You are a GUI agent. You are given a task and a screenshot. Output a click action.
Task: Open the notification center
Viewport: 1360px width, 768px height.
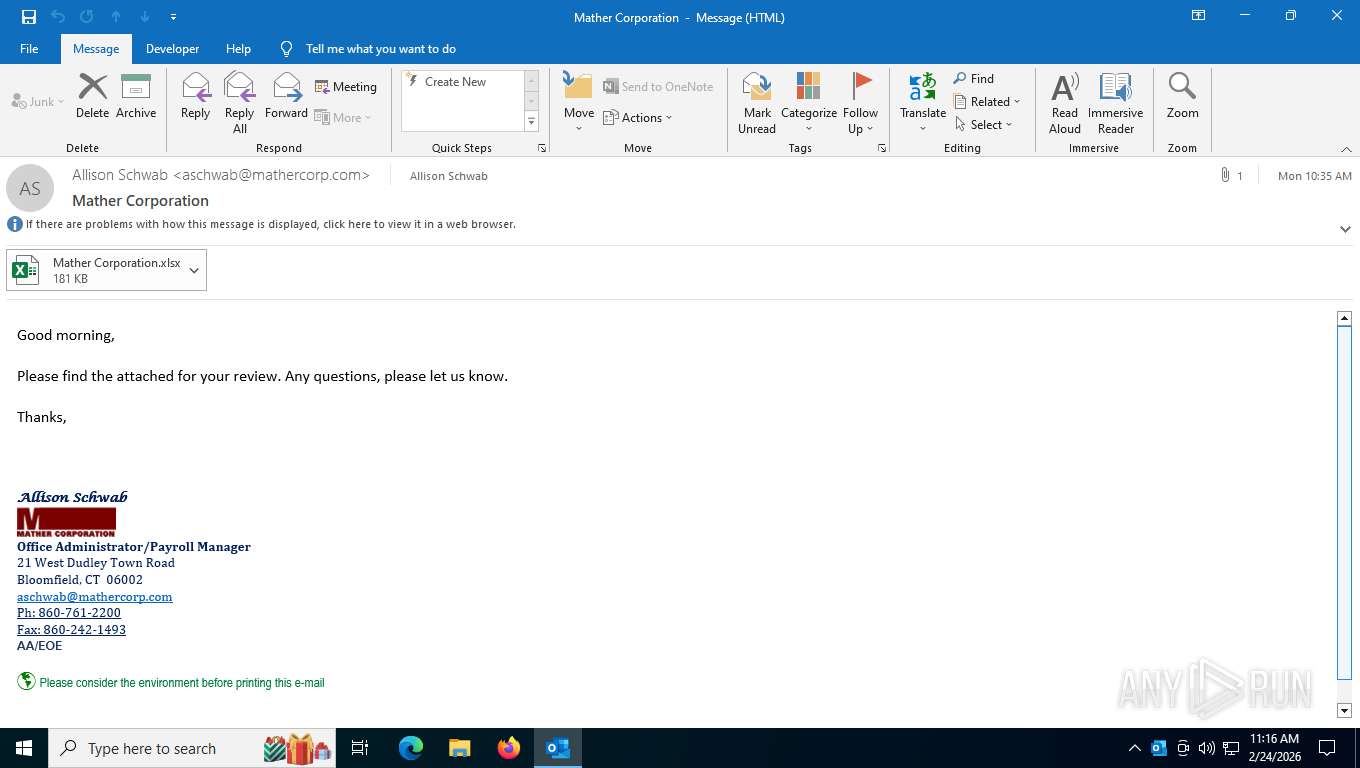pos(1327,748)
